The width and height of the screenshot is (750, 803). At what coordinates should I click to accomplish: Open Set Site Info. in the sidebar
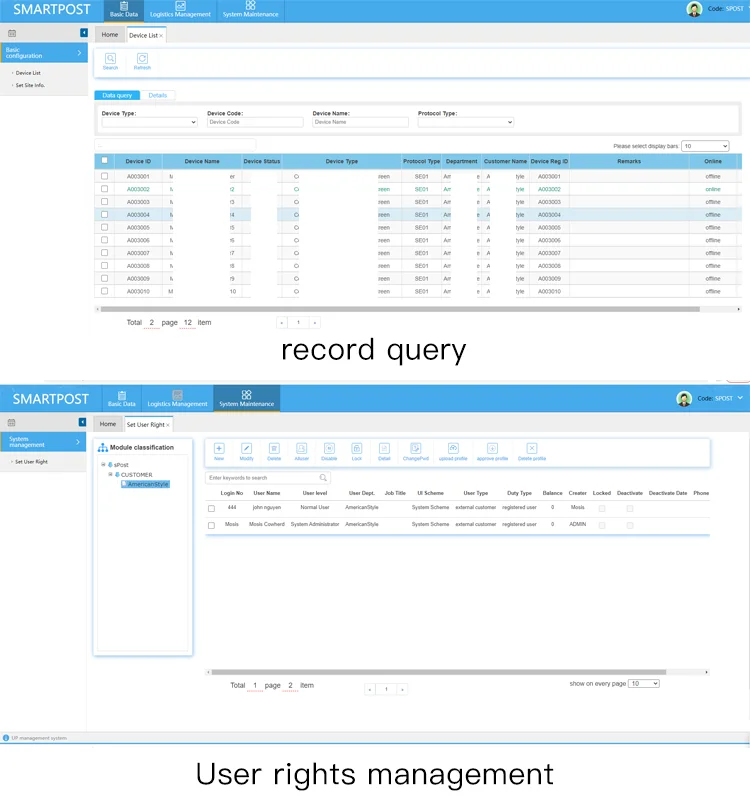29,85
